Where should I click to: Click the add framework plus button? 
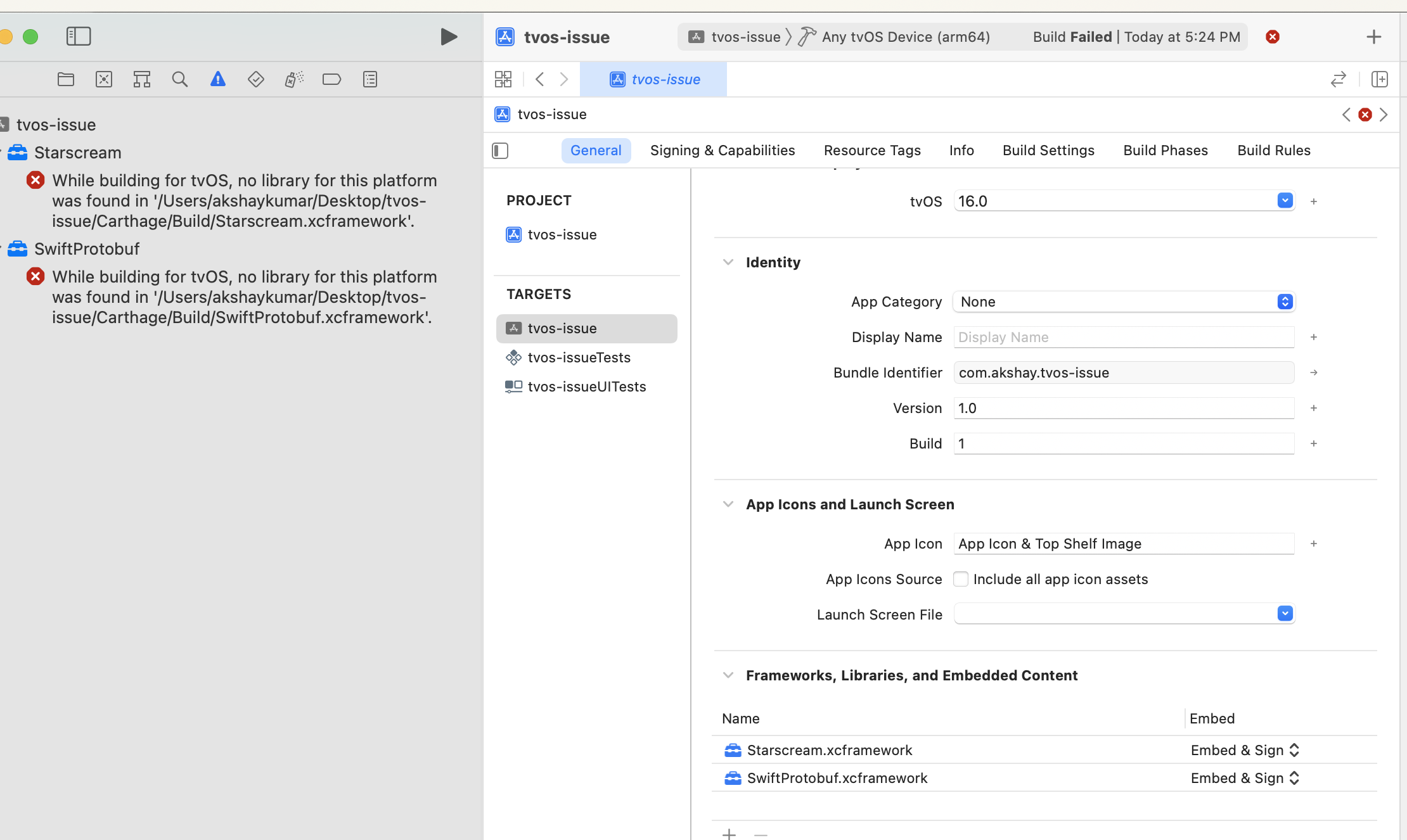coord(729,834)
